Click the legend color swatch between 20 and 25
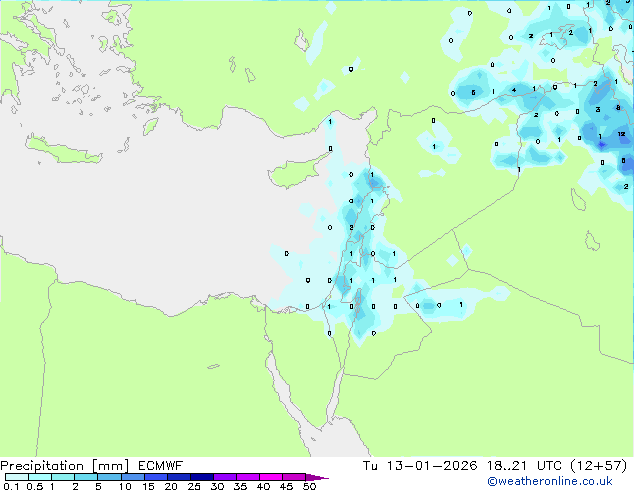The width and height of the screenshot is (634, 490). point(178,477)
